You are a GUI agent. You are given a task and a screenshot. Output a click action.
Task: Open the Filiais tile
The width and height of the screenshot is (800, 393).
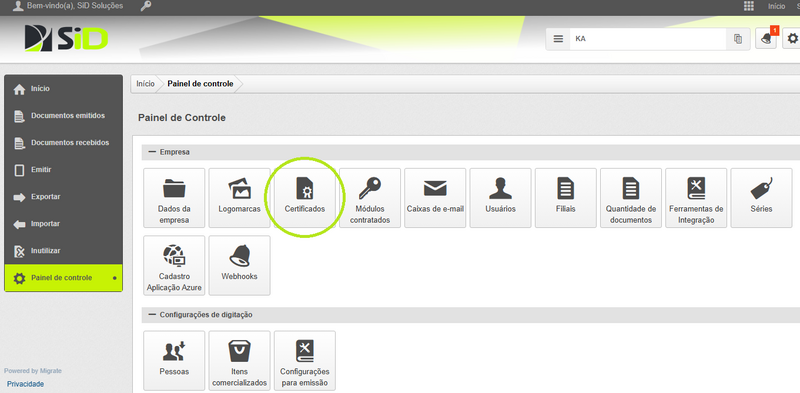coord(566,198)
